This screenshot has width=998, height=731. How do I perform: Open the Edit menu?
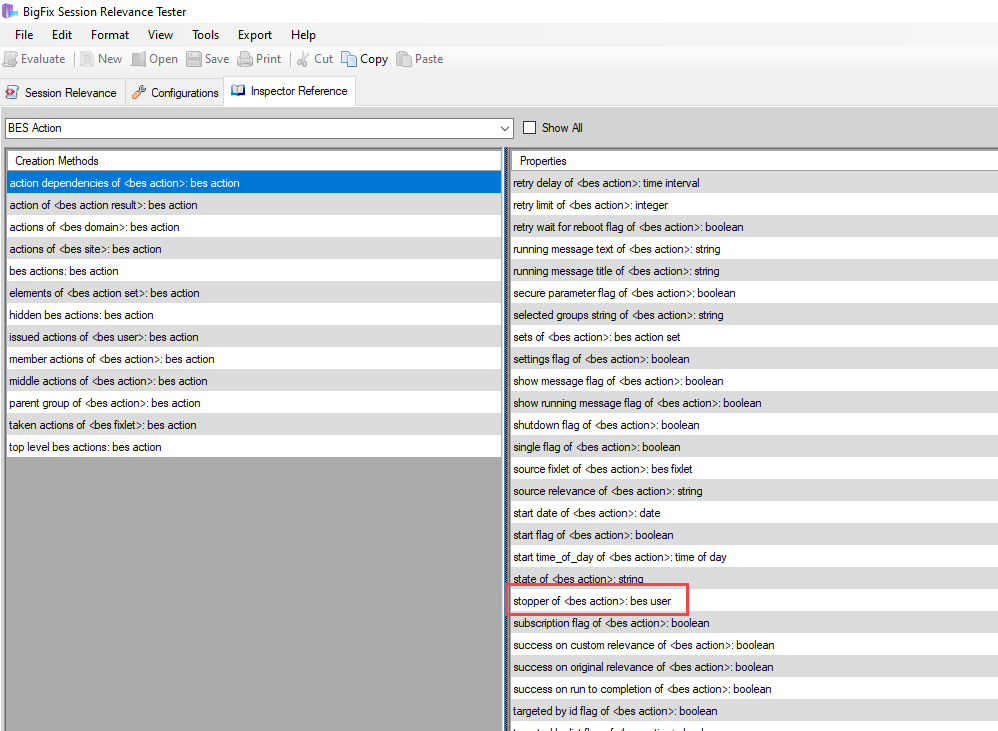(x=62, y=35)
